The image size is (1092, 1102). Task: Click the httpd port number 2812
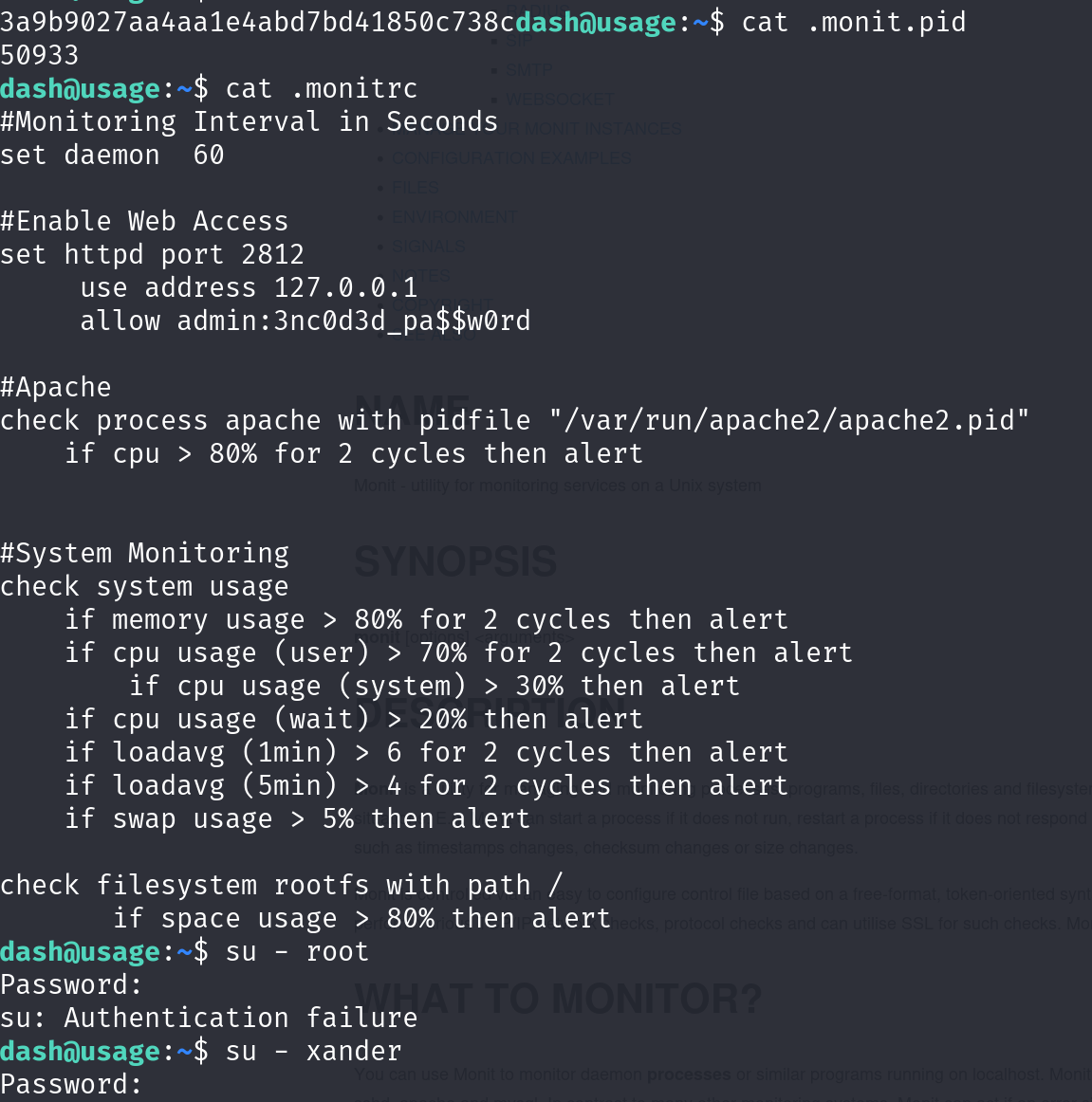(272, 255)
